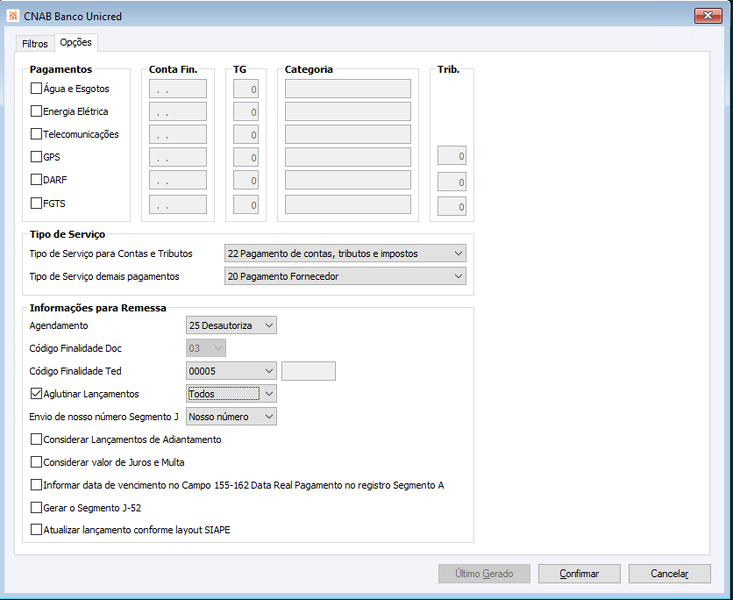Image resolution: width=733 pixels, height=600 pixels.
Task: Tick the Telecomunicações checkbox
Action: (36, 134)
